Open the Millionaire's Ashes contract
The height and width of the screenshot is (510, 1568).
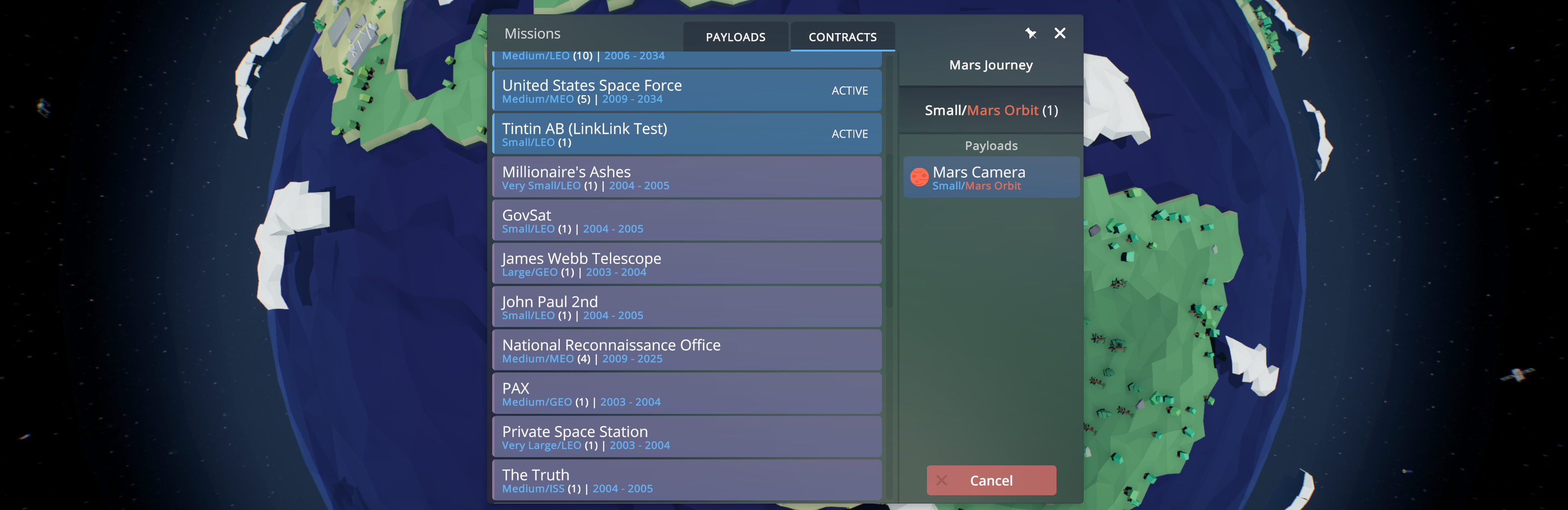(x=687, y=177)
